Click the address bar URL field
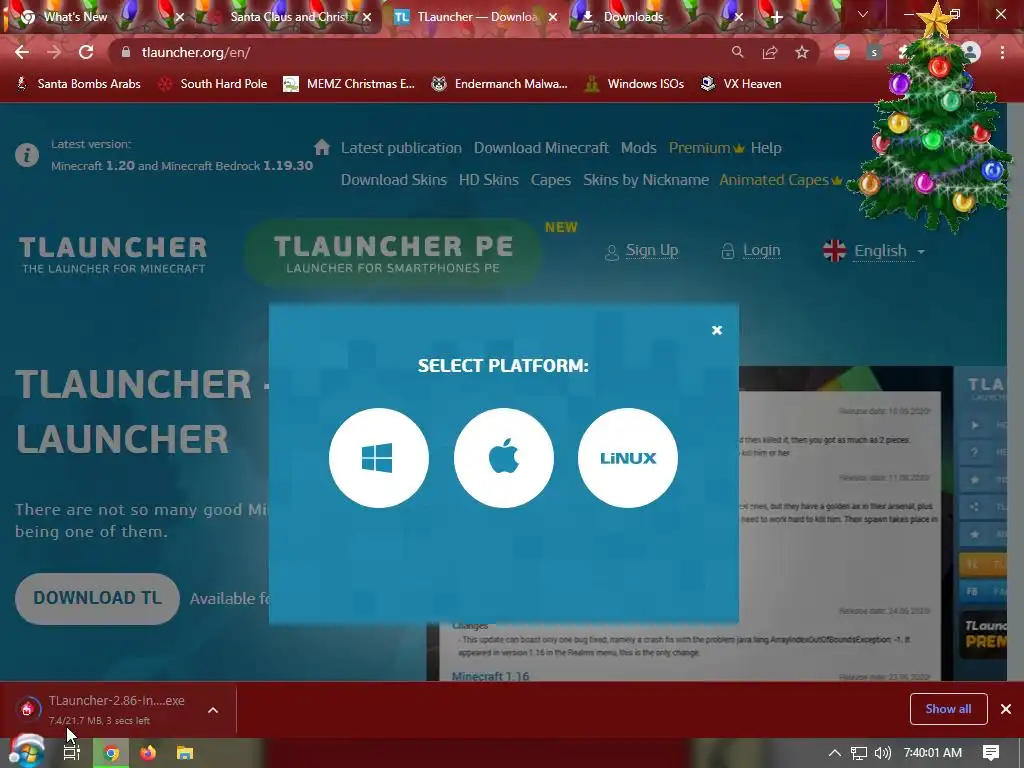 (418, 52)
